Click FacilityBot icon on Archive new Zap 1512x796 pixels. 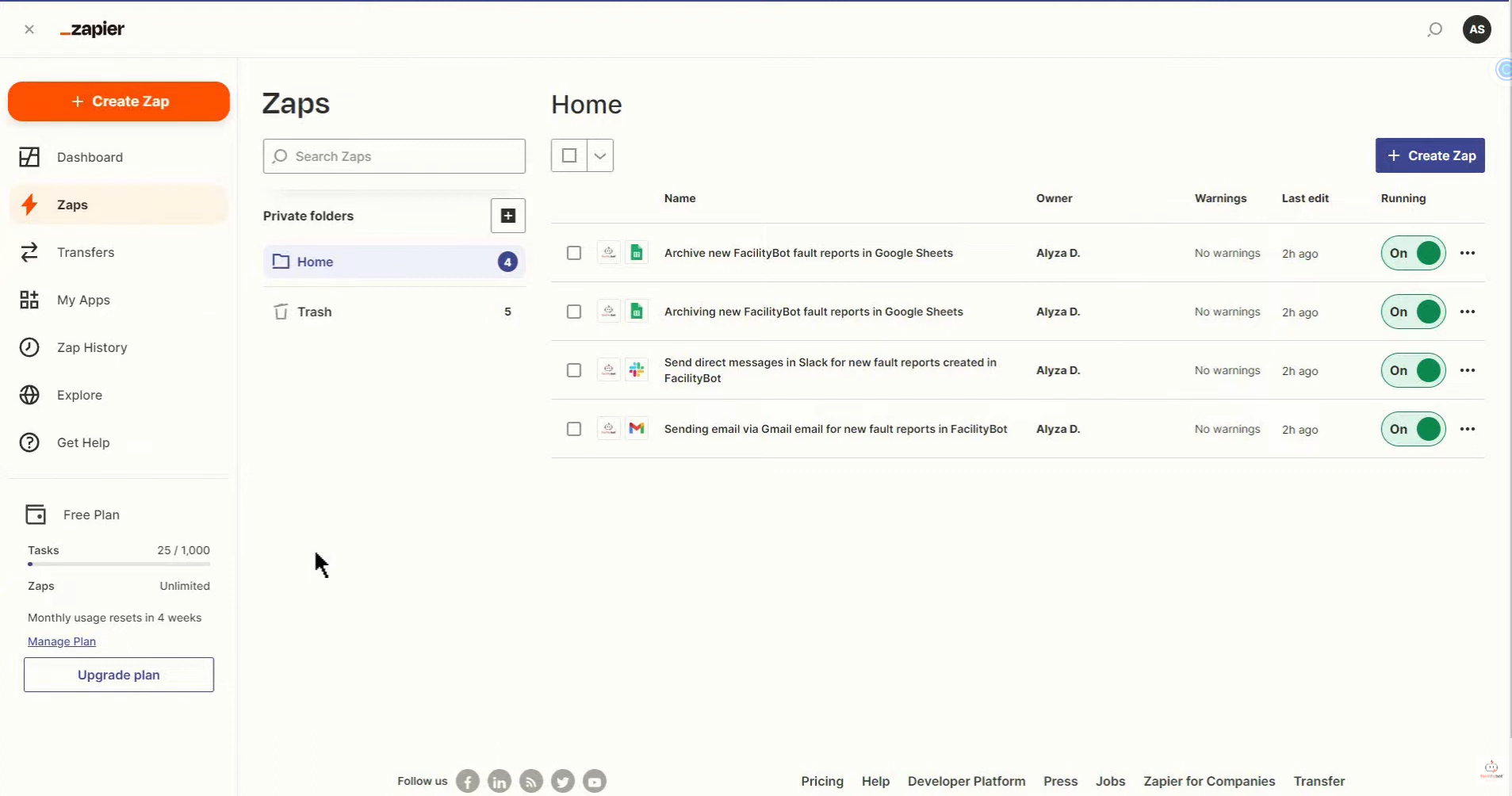click(x=608, y=253)
